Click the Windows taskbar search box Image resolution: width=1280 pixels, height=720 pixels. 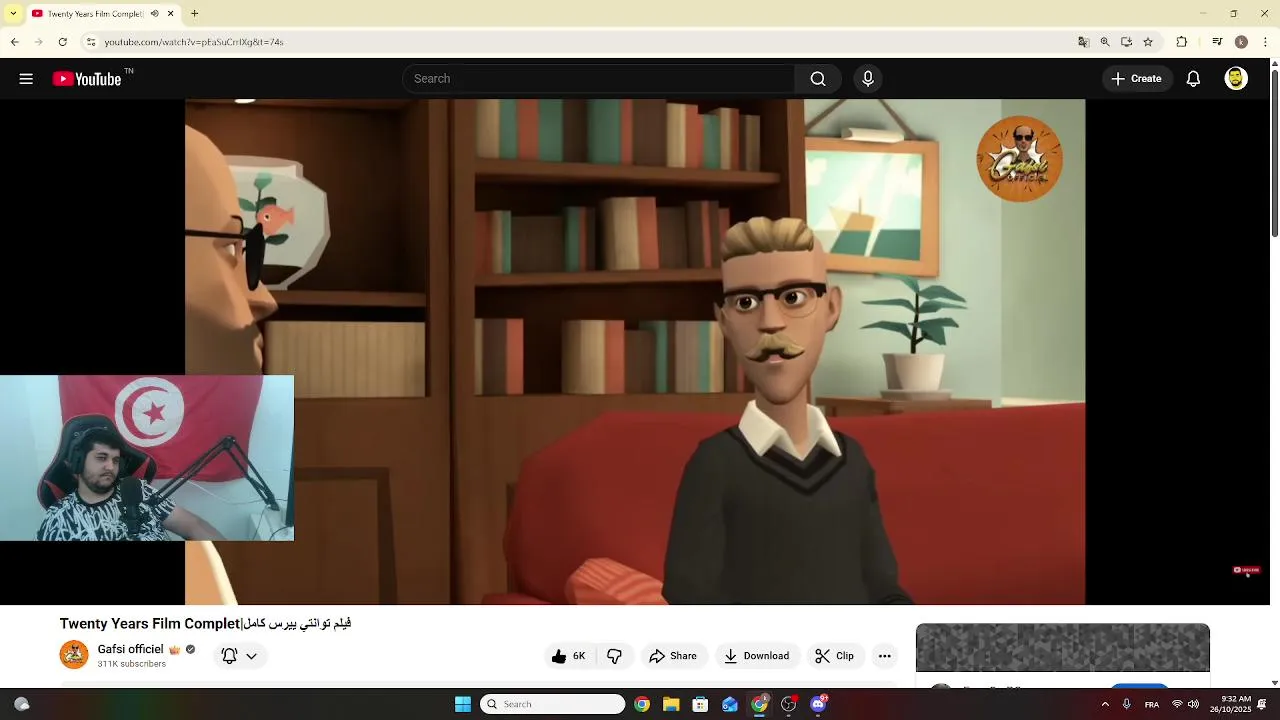(553, 704)
